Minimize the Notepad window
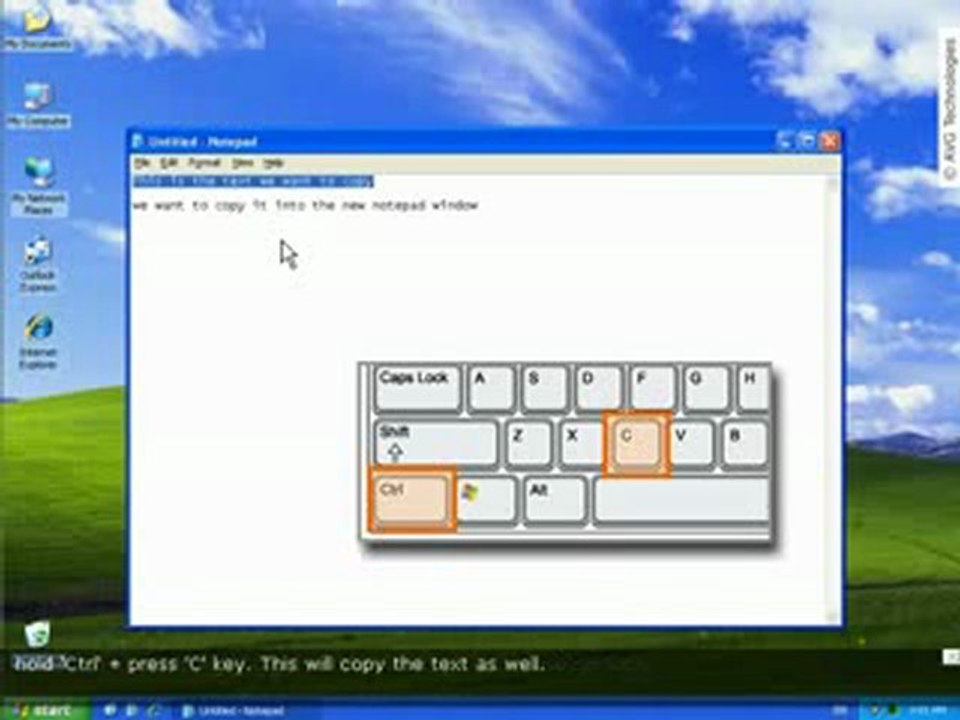960x720 pixels. (785, 141)
